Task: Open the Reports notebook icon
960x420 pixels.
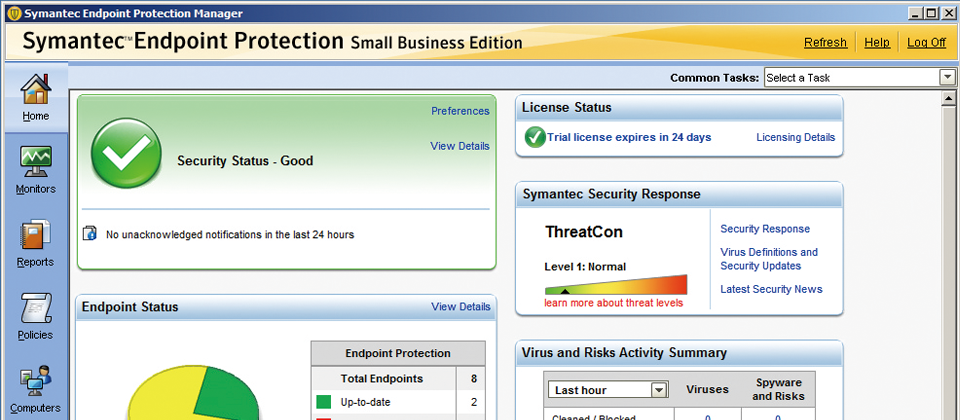Action: pos(35,236)
